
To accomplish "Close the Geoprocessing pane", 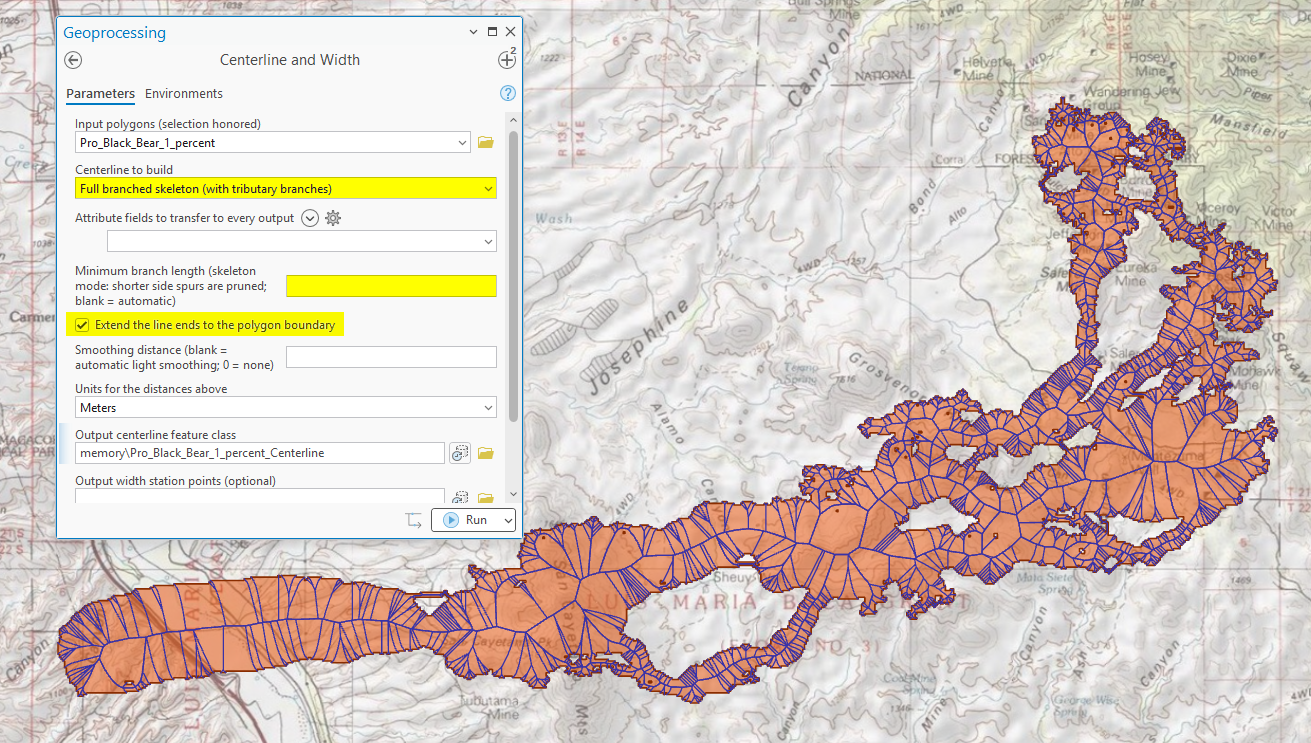I will point(510,32).
